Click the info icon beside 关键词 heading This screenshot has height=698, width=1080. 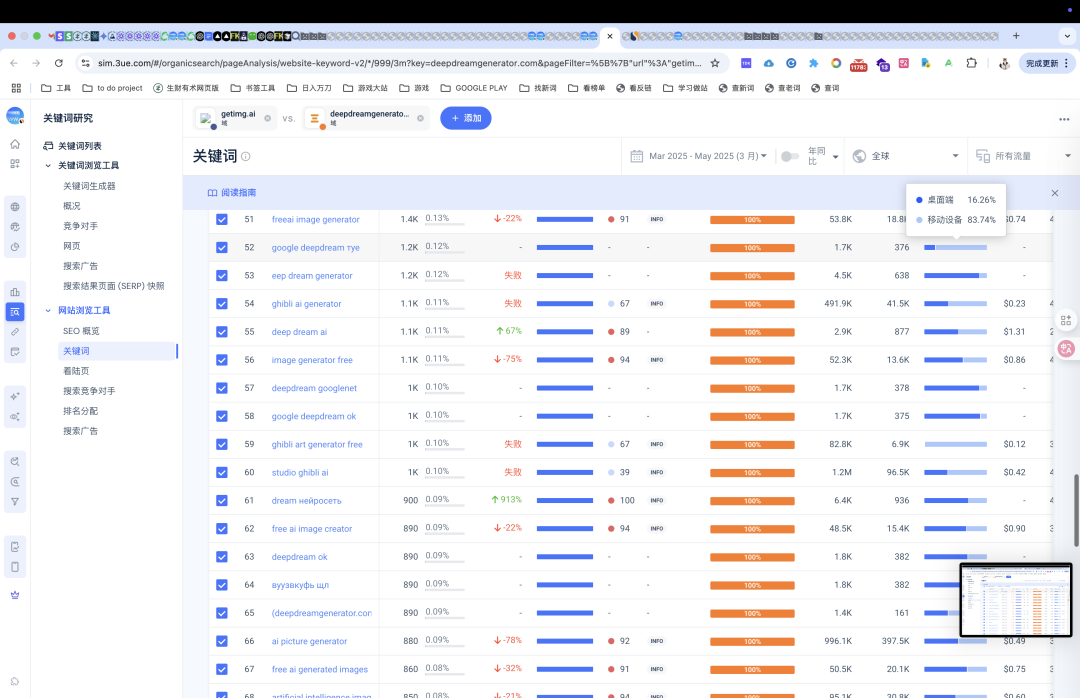point(246,156)
